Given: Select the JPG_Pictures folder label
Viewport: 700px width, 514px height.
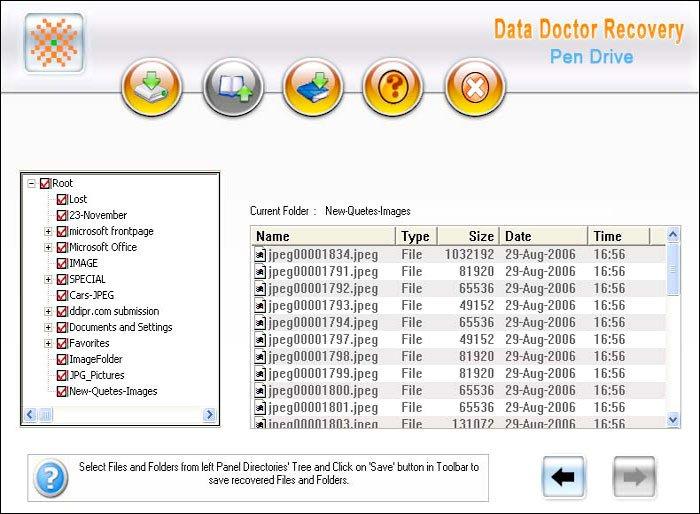Looking at the screenshot, I should [97, 375].
